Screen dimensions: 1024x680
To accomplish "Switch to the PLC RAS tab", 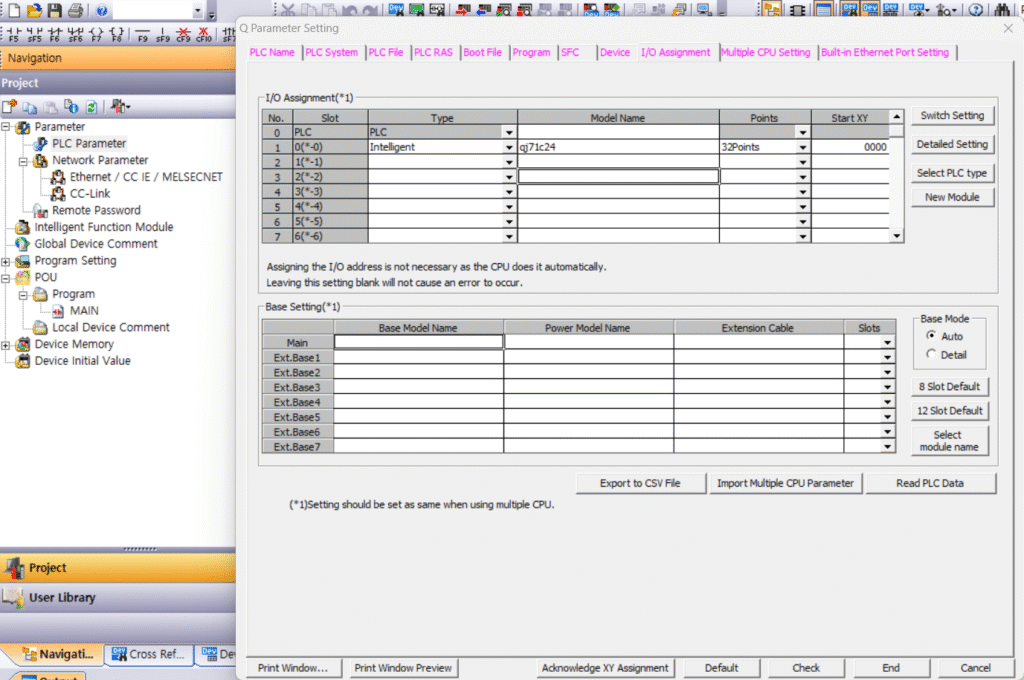I will pos(434,52).
